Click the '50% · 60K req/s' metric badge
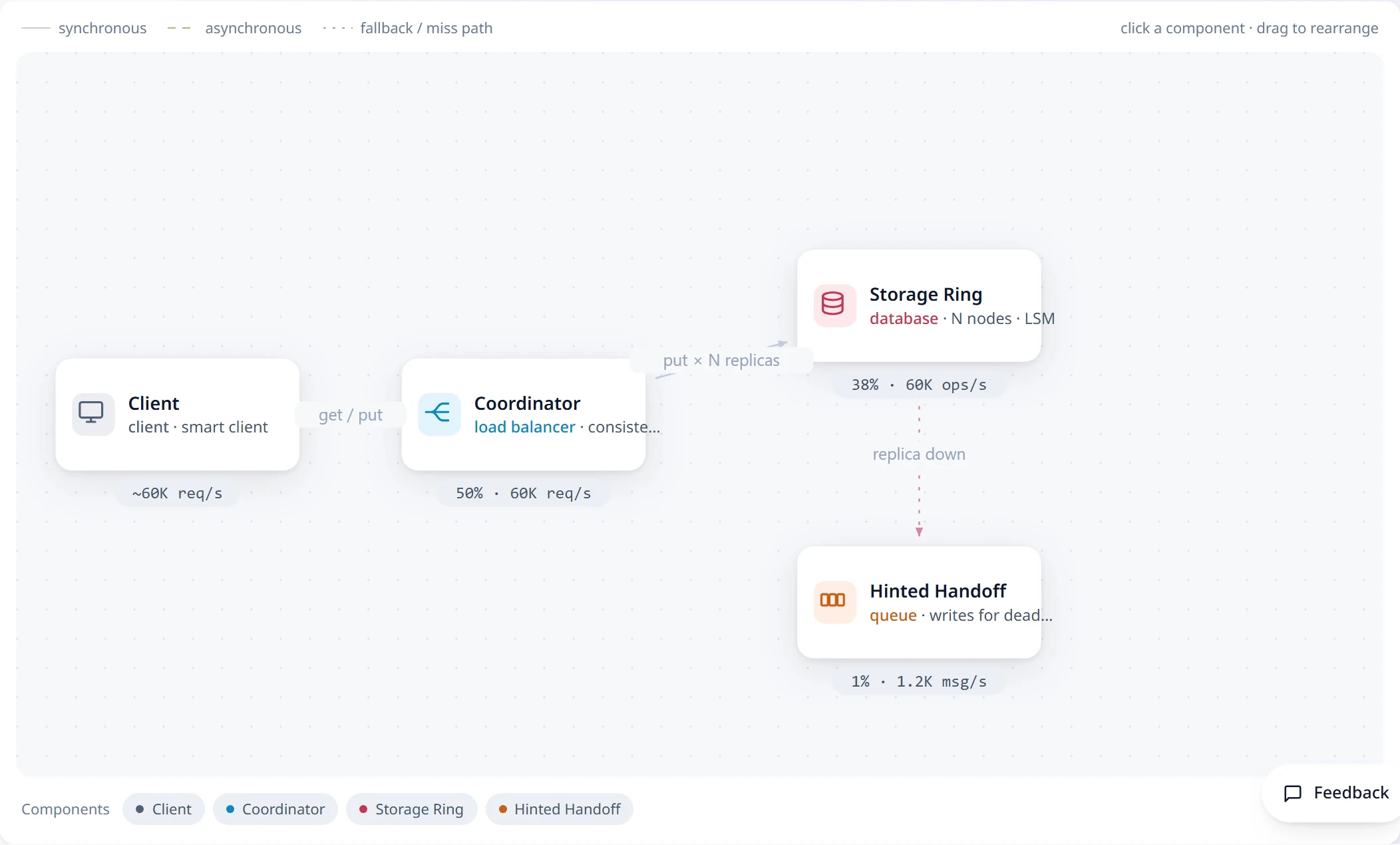 coord(523,494)
